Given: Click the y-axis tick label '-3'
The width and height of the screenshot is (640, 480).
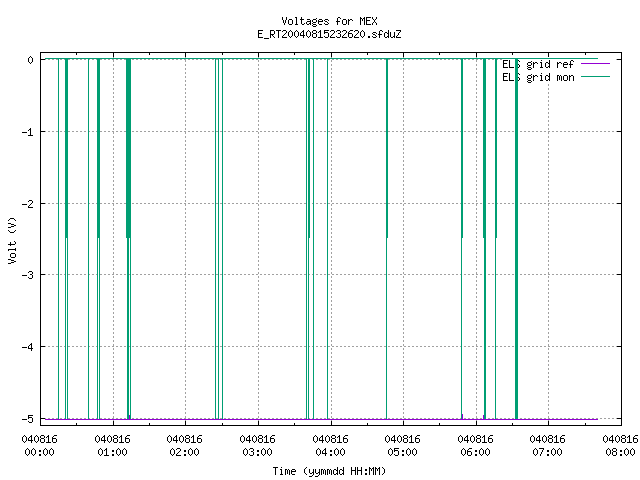Looking at the screenshot, I should 28,275.
